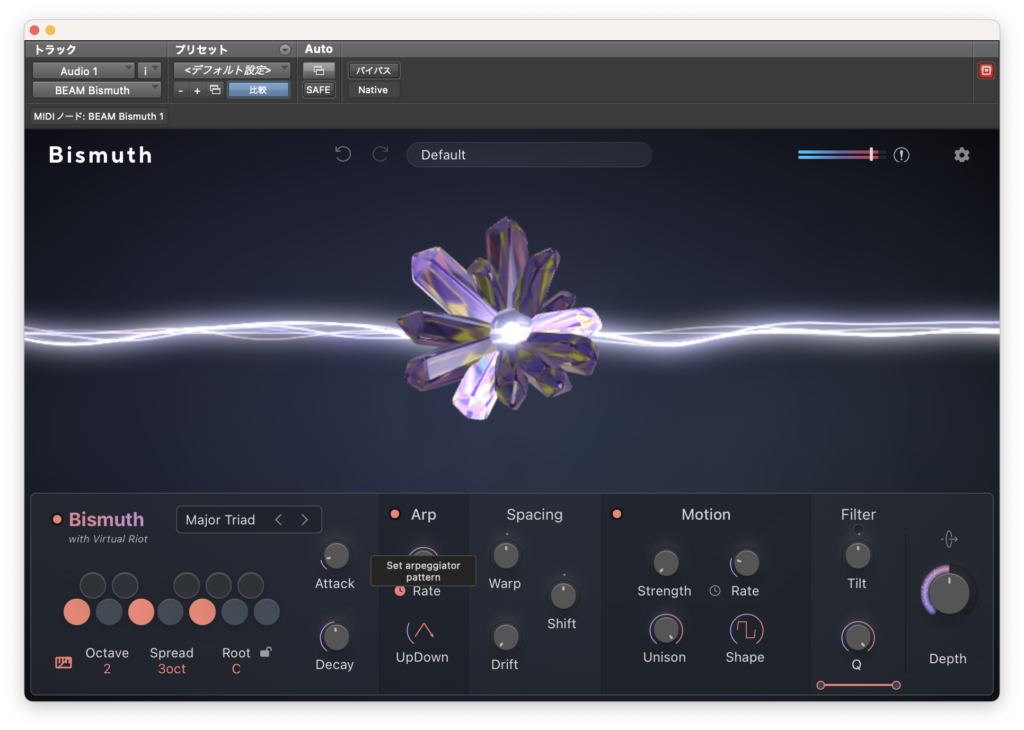Toggle the Bismuth power dot

tap(57, 520)
